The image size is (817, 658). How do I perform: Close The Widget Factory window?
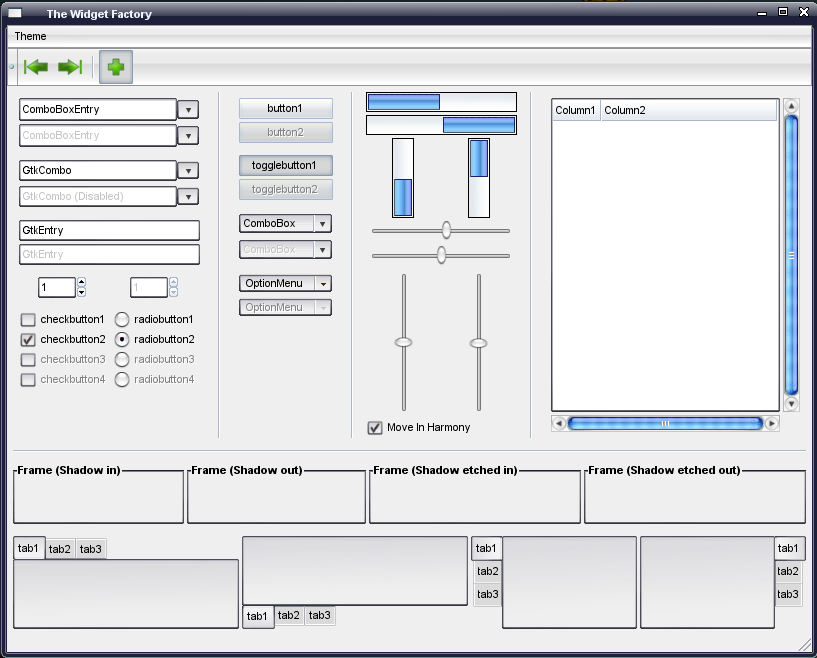point(804,11)
